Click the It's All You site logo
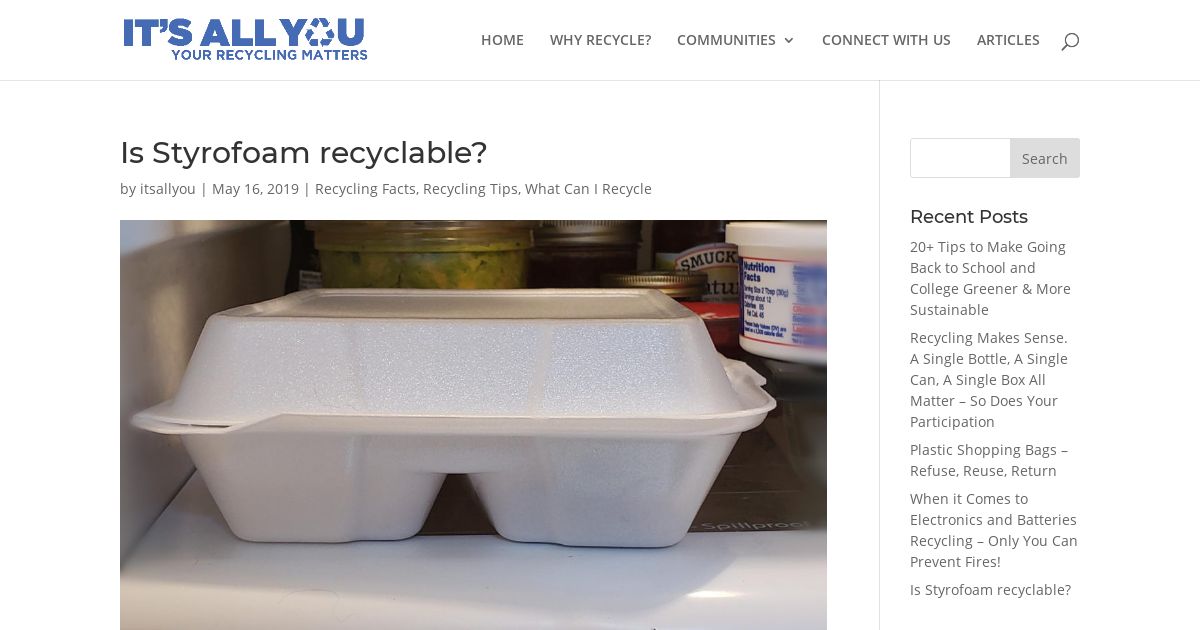The image size is (1200, 630). 245,40
